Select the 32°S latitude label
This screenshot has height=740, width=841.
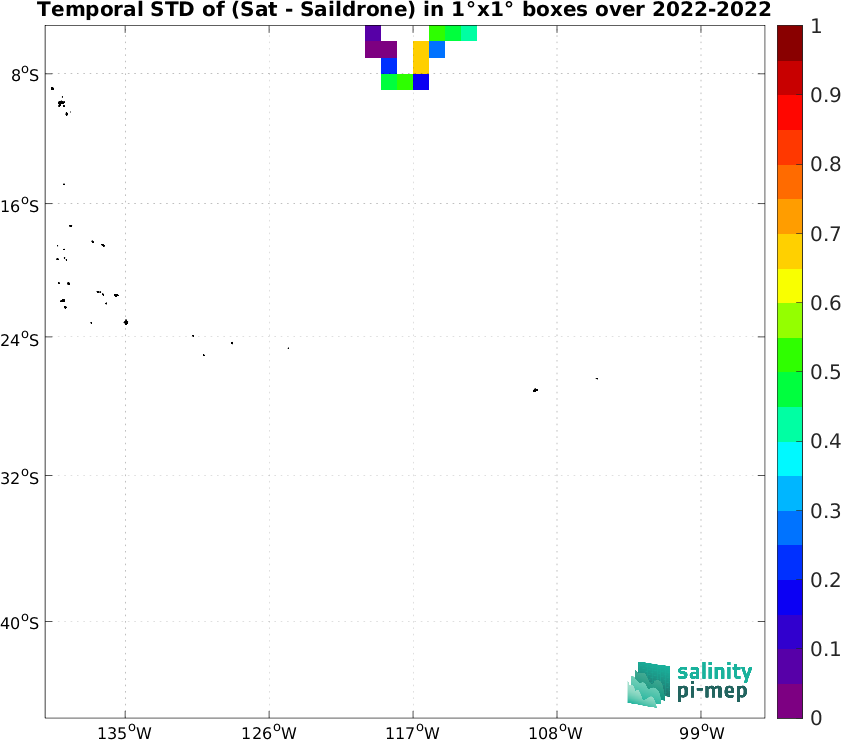[20, 477]
